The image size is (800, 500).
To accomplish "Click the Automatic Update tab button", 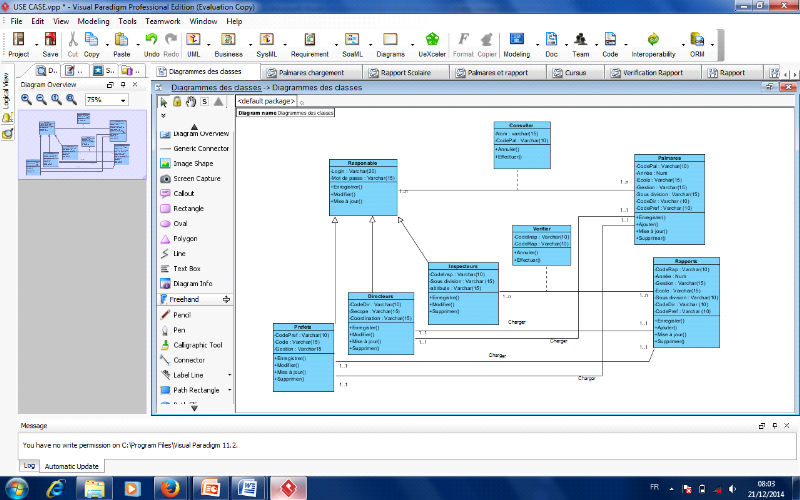I will (71, 466).
